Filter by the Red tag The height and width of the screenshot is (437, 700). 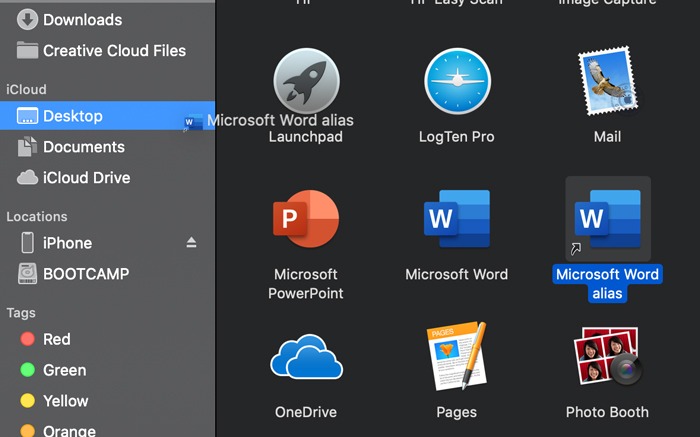pos(56,339)
